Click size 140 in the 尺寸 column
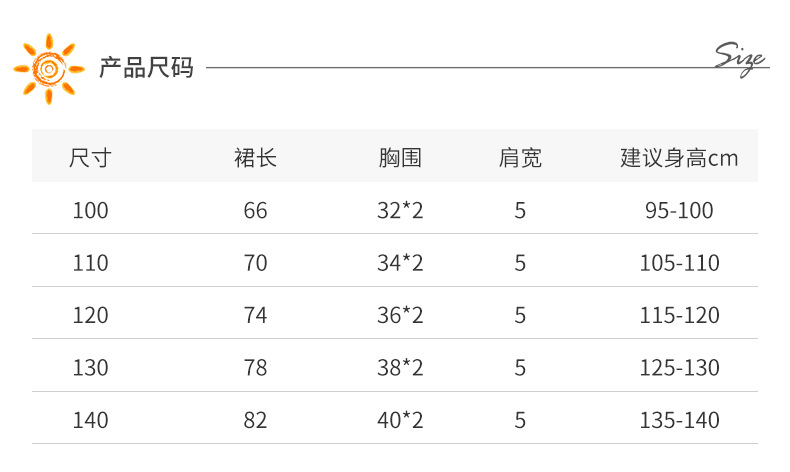The height and width of the screenshot is (472, 790). point(90,420)
